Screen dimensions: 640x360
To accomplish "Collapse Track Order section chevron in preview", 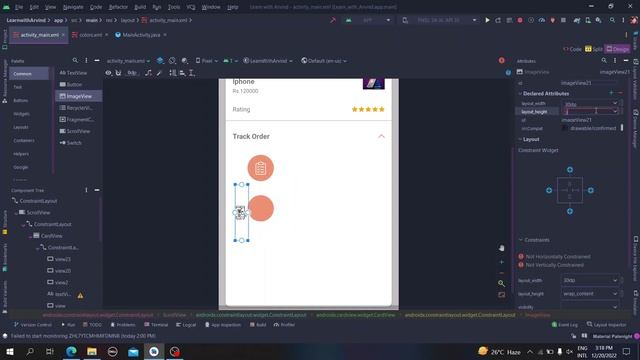I will 381,136.
